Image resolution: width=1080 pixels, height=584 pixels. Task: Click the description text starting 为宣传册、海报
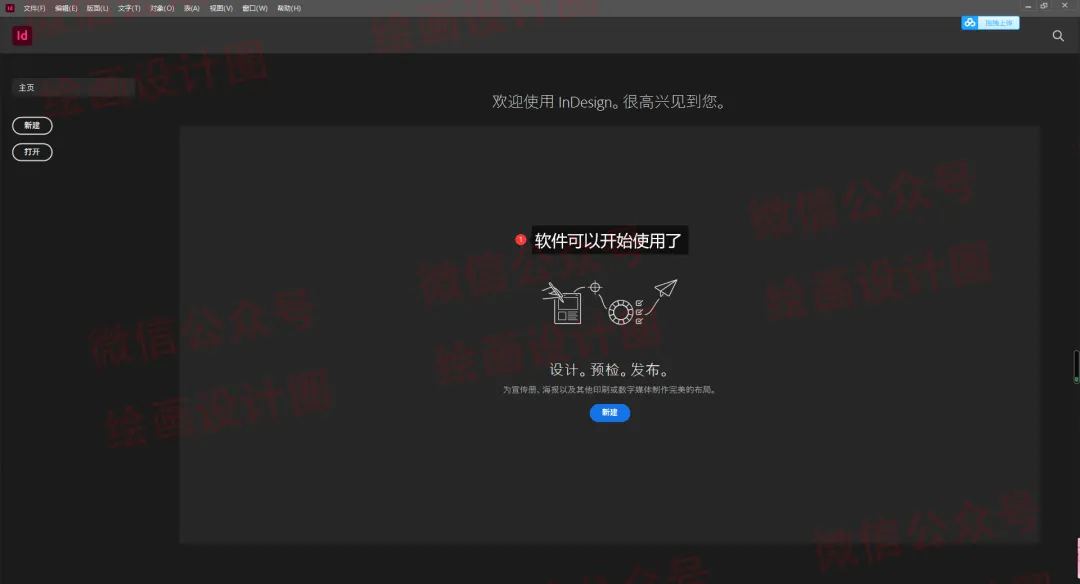(610, 390)
